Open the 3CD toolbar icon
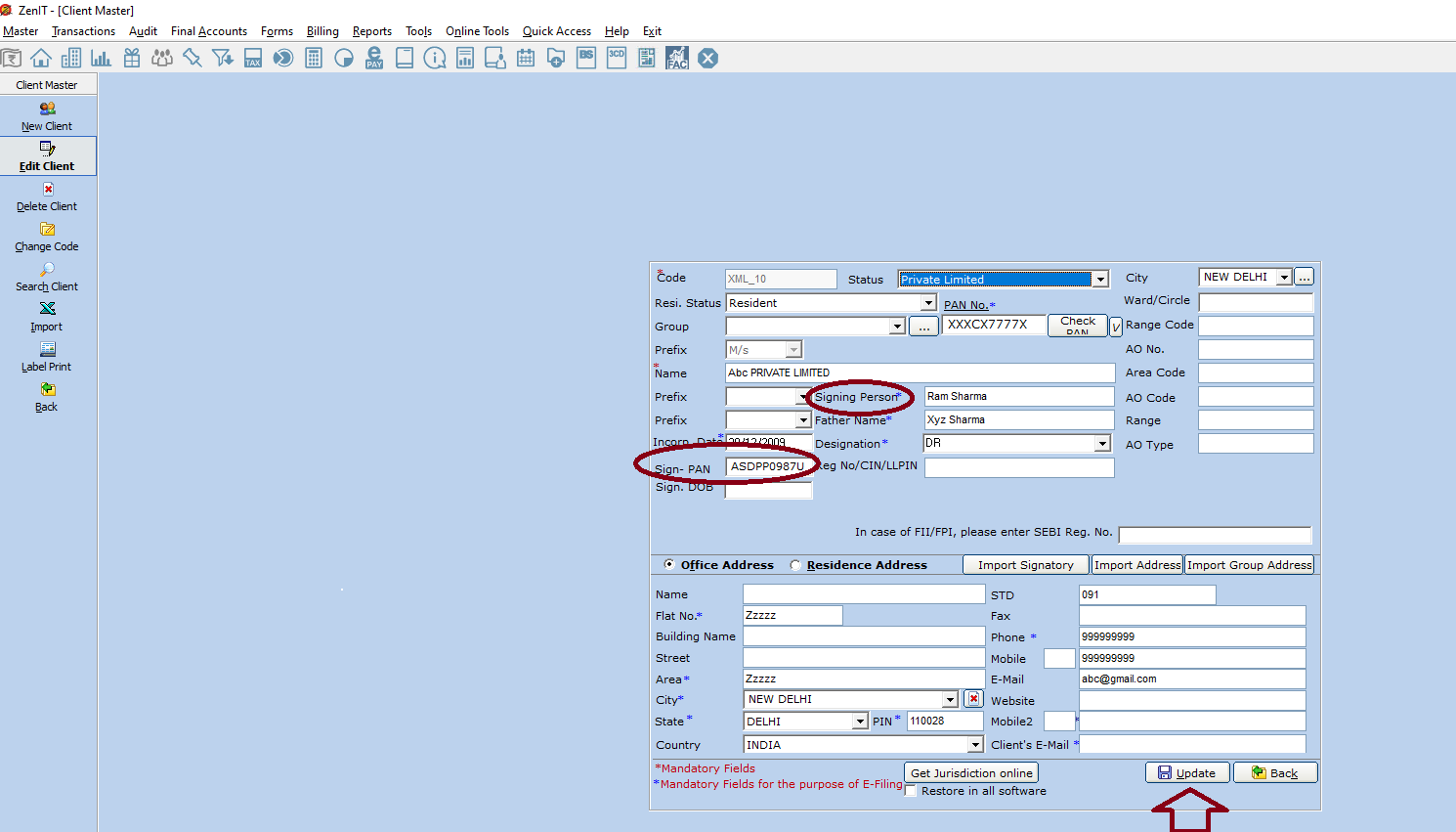This screenshot has height=832, width=1456. coord(617,59)
